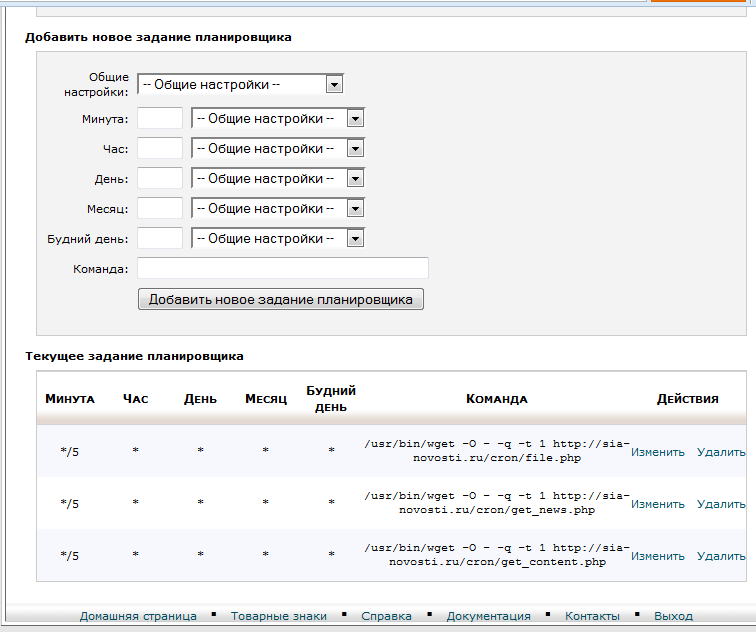The image size is (756, 632).
Task: Click the День column header
Action: point(200,399)
